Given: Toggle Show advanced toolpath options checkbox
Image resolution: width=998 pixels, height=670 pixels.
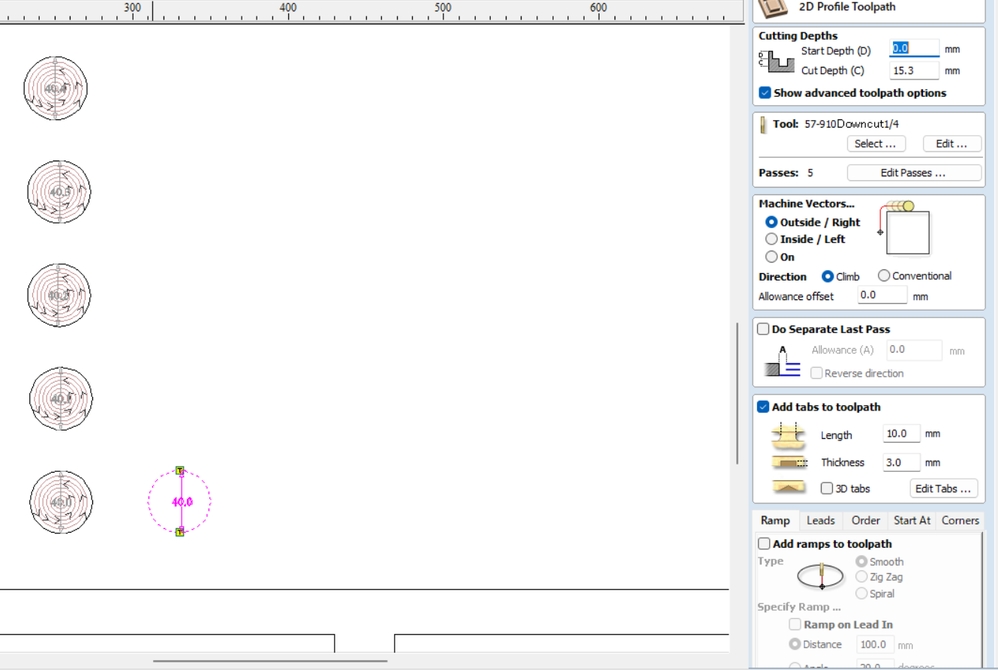Looking at the screenshot, I should pos(765,93).
